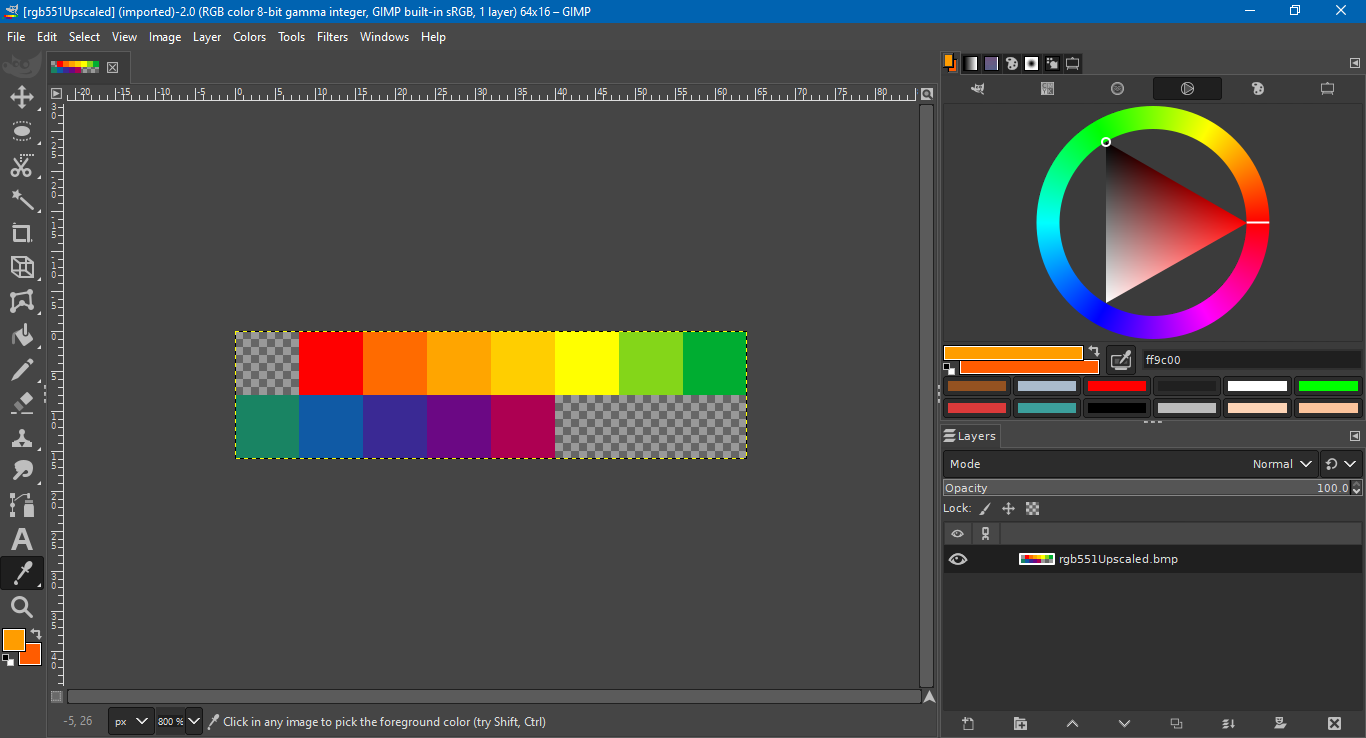Open the Filters menu

(x=332, y=37)
